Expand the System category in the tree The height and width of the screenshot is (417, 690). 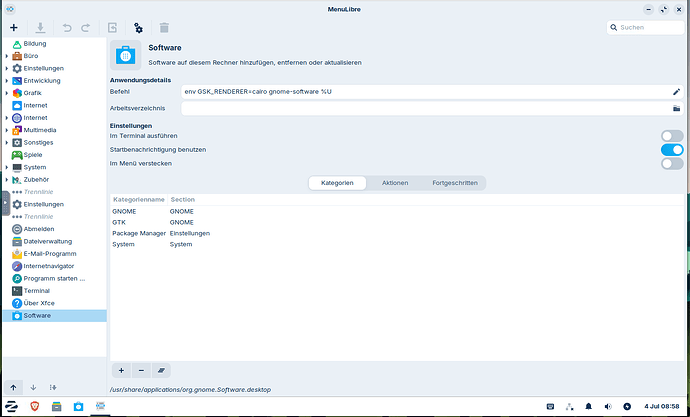tap(7, 168)
